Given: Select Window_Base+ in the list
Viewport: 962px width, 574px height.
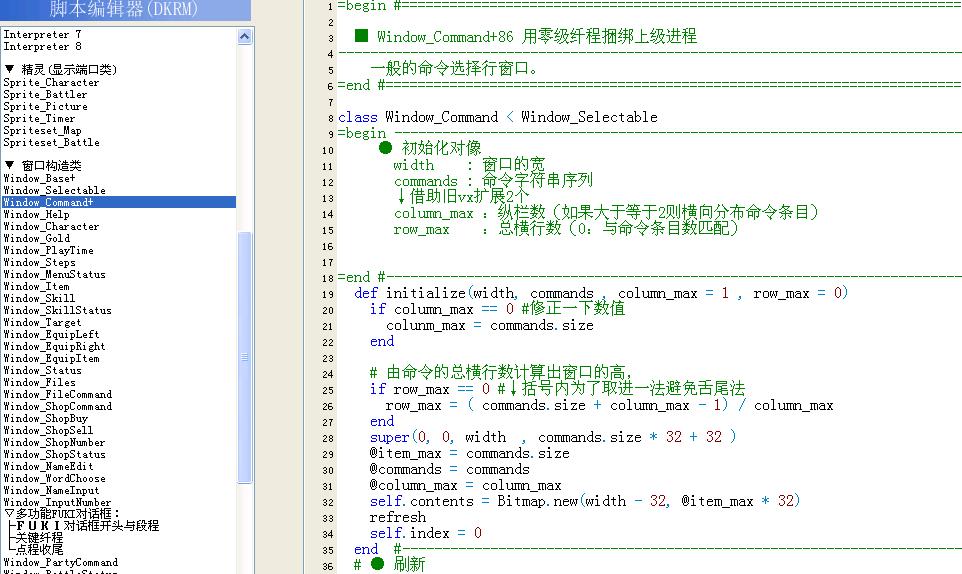Looking at the screenshot, I should (39, 178).
